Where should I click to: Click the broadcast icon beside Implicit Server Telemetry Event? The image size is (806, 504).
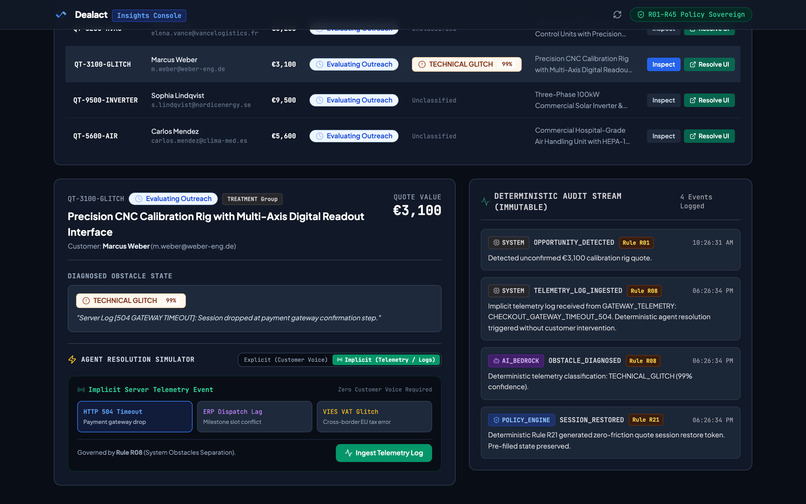(x=81, y=390)
